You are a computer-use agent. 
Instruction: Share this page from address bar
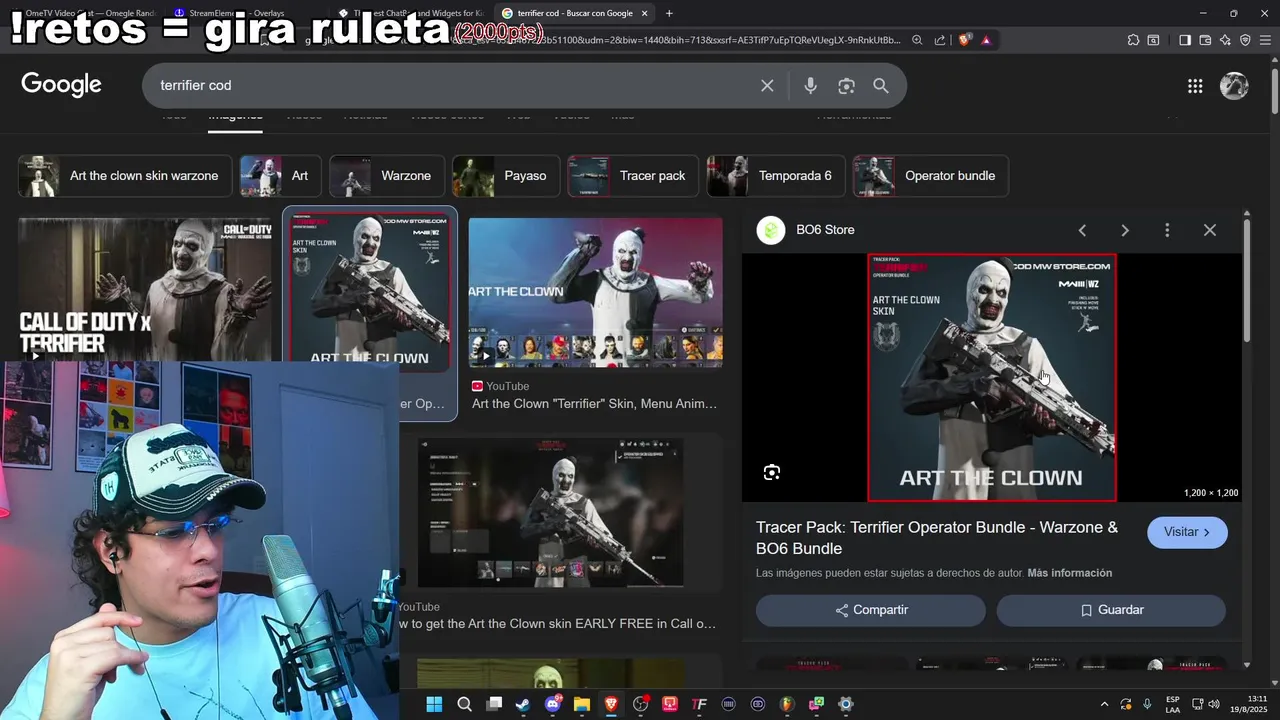click(940, 40)
